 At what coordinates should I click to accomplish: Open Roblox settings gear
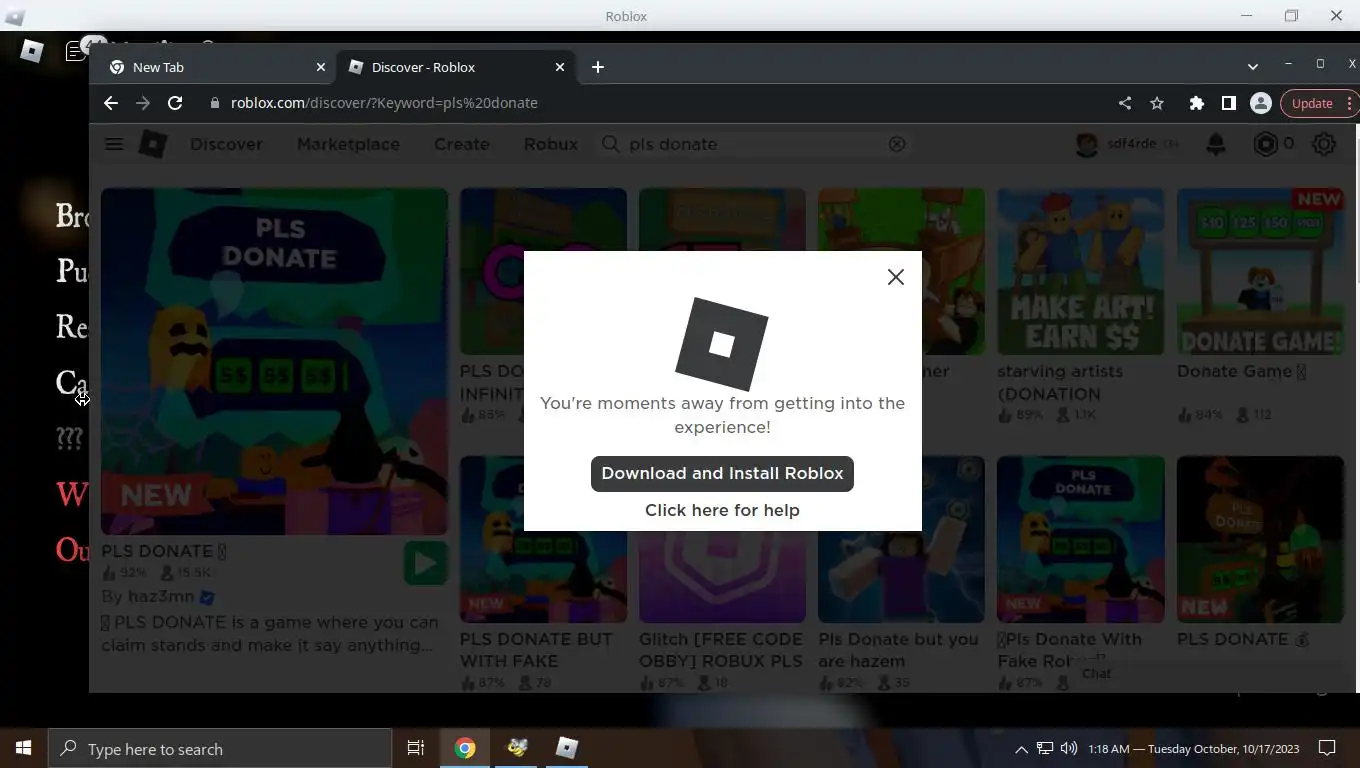[1324, 144]
